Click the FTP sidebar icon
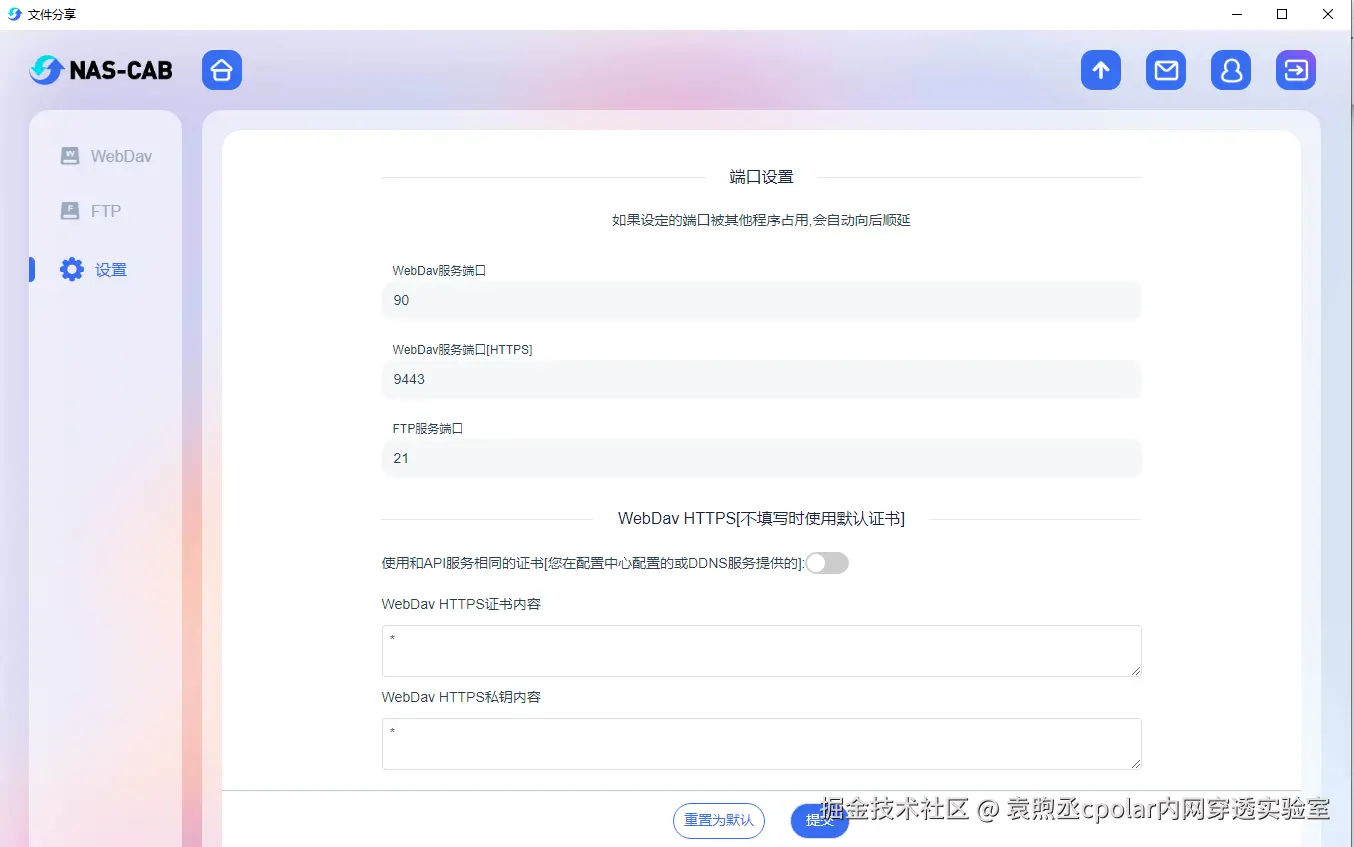The image size is (1354, 847). (x=70, y=211)
